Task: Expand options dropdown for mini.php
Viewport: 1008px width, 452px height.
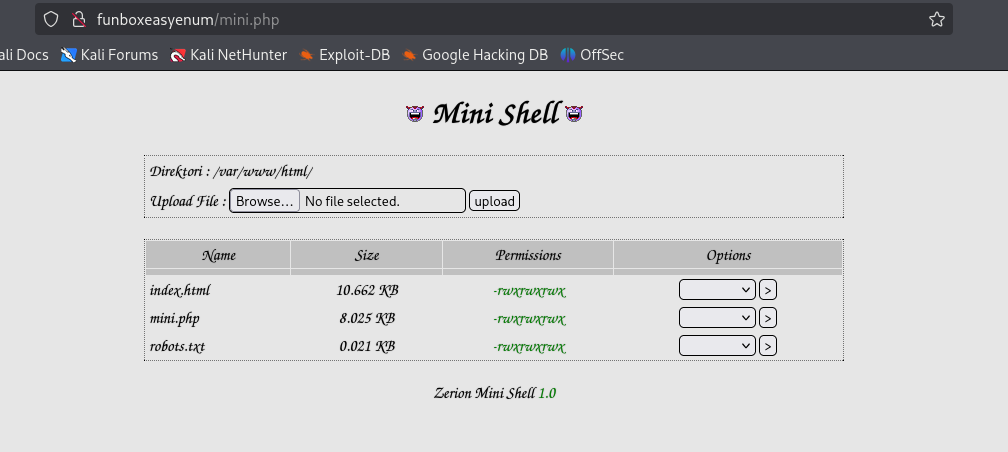Action: pos(716,318)
